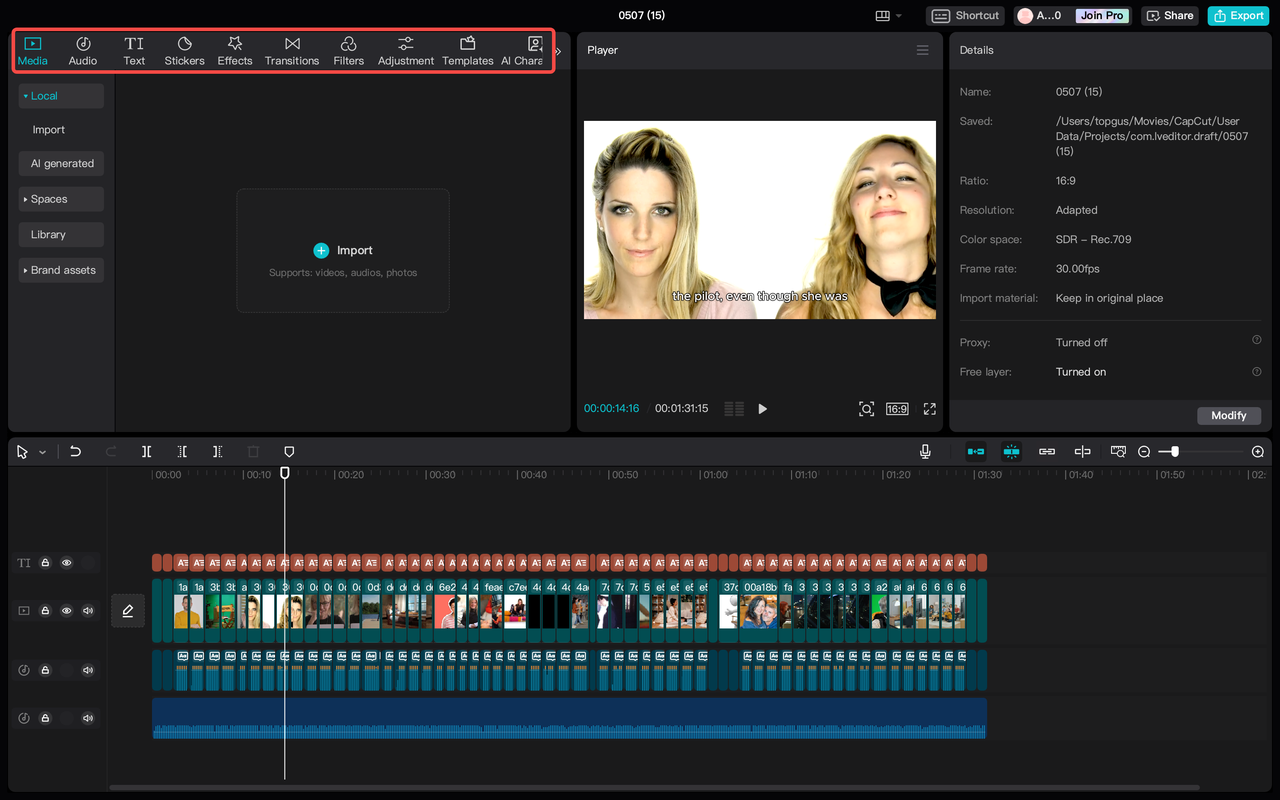Hide the video track with the eye toggle
Viewport: 1280px width, 800px height.
66,610
